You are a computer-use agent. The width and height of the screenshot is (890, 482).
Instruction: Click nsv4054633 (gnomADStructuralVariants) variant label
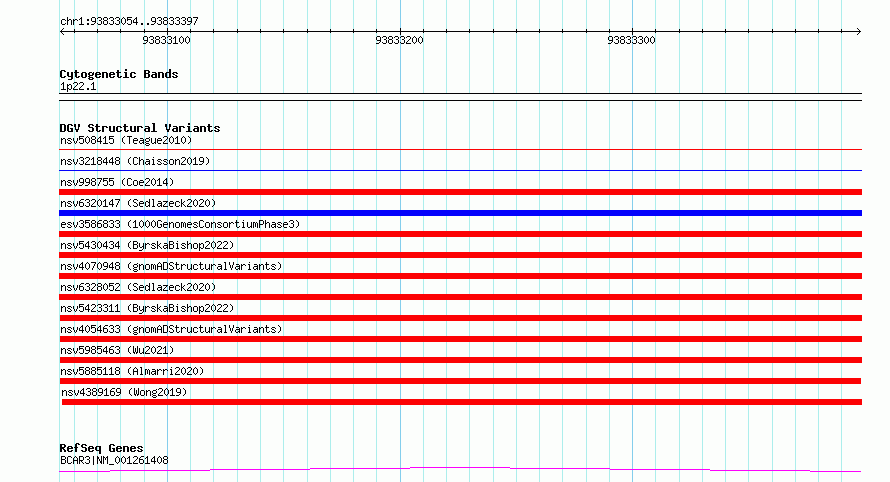click(x=171, y=329)
